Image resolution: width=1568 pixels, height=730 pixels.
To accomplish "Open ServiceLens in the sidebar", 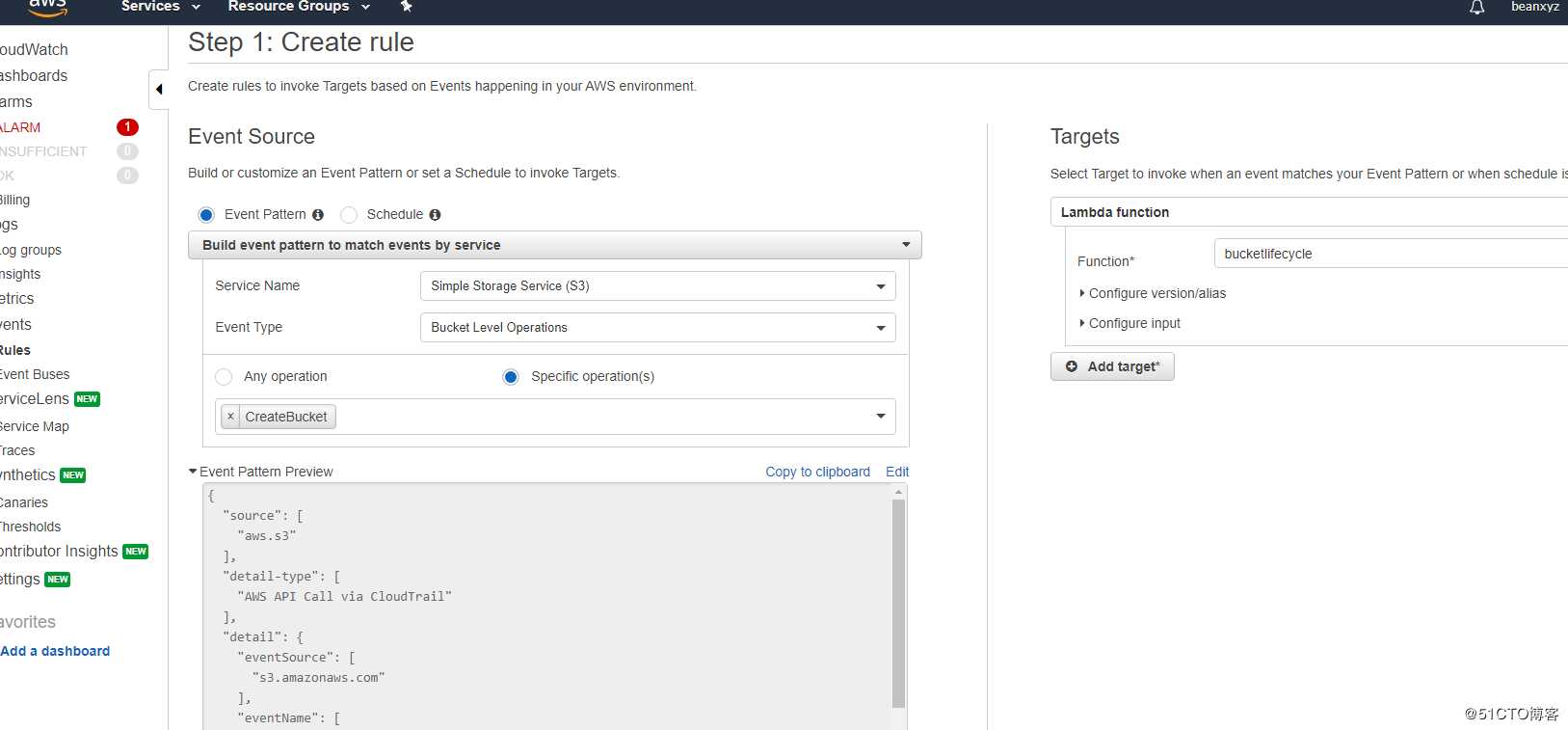I will pyautogui.click(x=35, y=399).
